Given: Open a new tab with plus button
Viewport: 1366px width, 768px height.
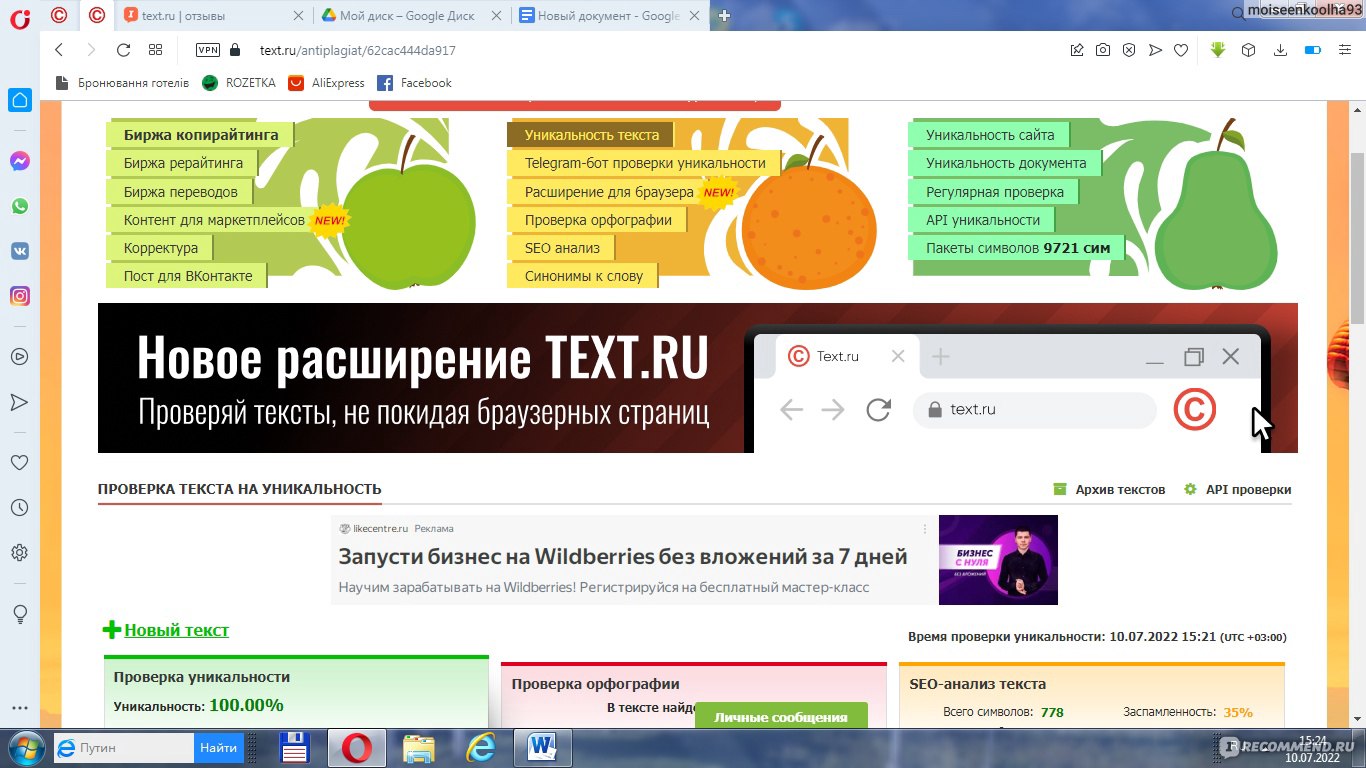Looking at the screenshot, I should pos(725,15).
